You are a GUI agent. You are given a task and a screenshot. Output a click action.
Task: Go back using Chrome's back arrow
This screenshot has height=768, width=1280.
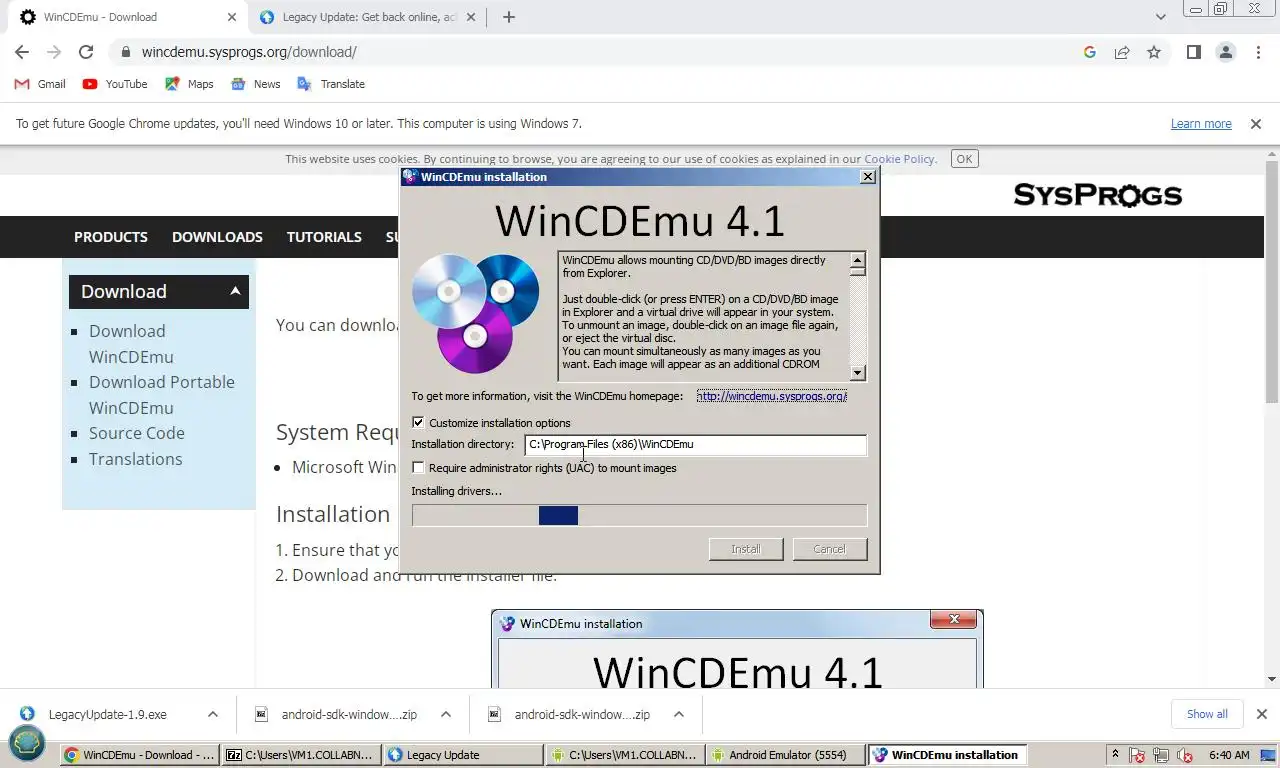22,52
